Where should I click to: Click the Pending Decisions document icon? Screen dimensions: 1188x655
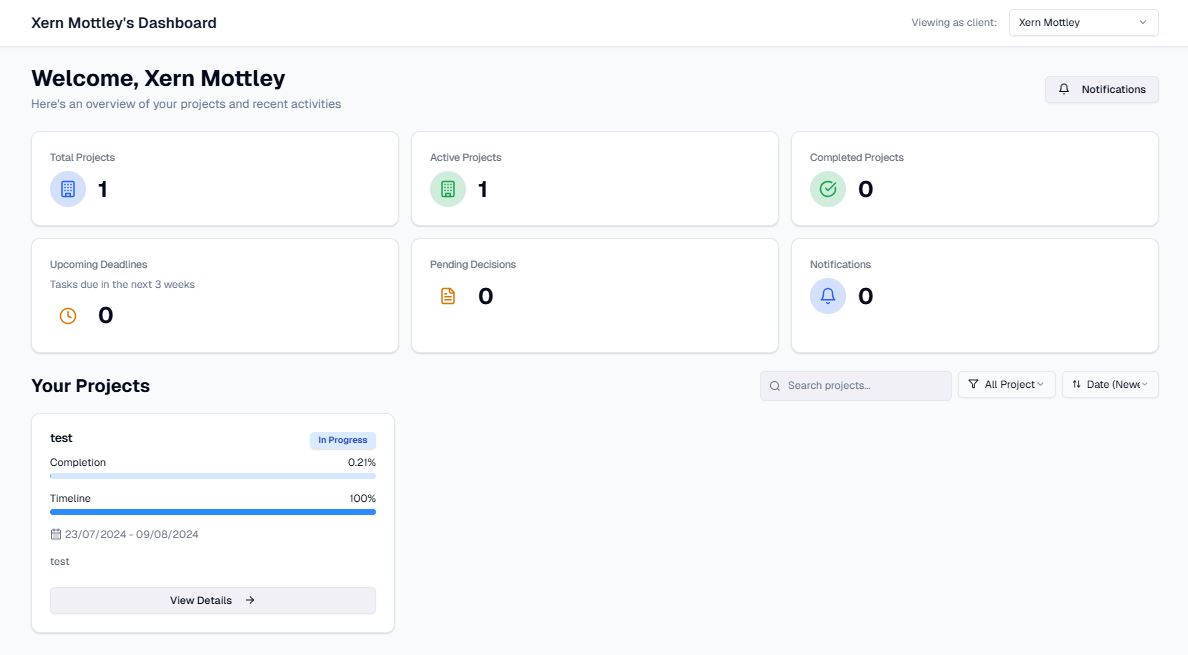click(448, 295)
